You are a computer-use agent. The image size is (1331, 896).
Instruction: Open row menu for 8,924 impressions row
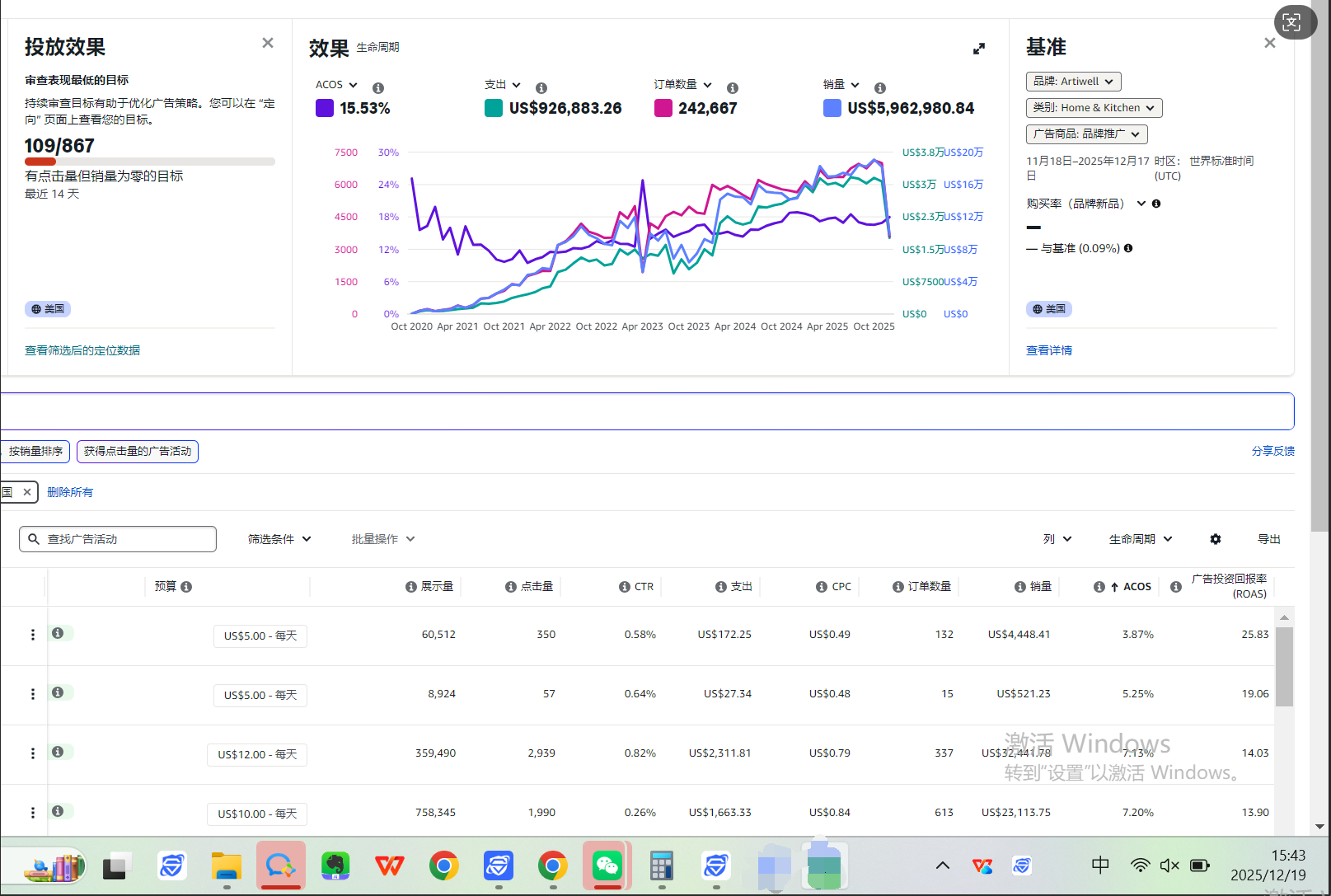(33, 694)
